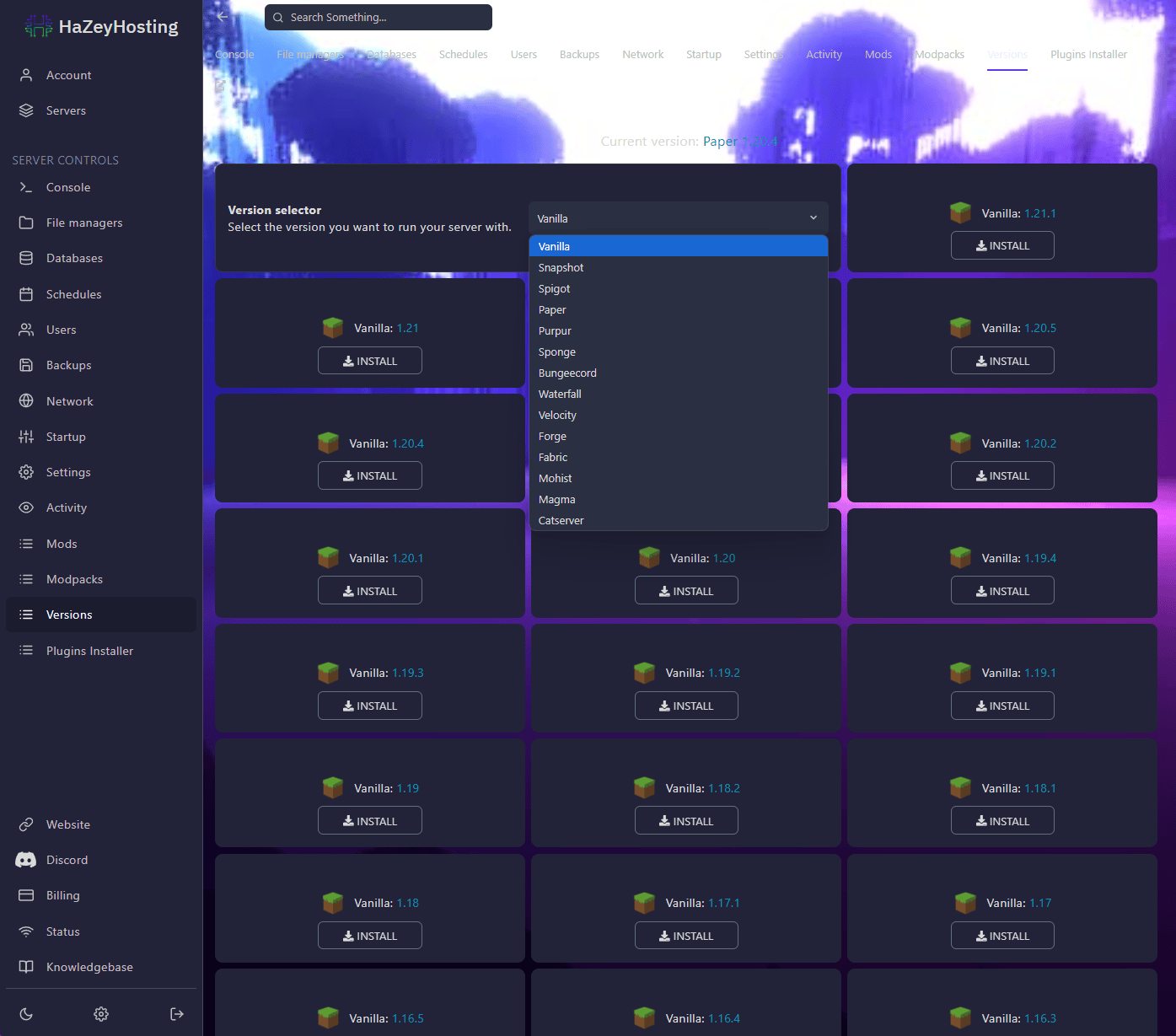
Task: Click the Vanilla 1.20 version number link
Action: [x=724, y=558]
